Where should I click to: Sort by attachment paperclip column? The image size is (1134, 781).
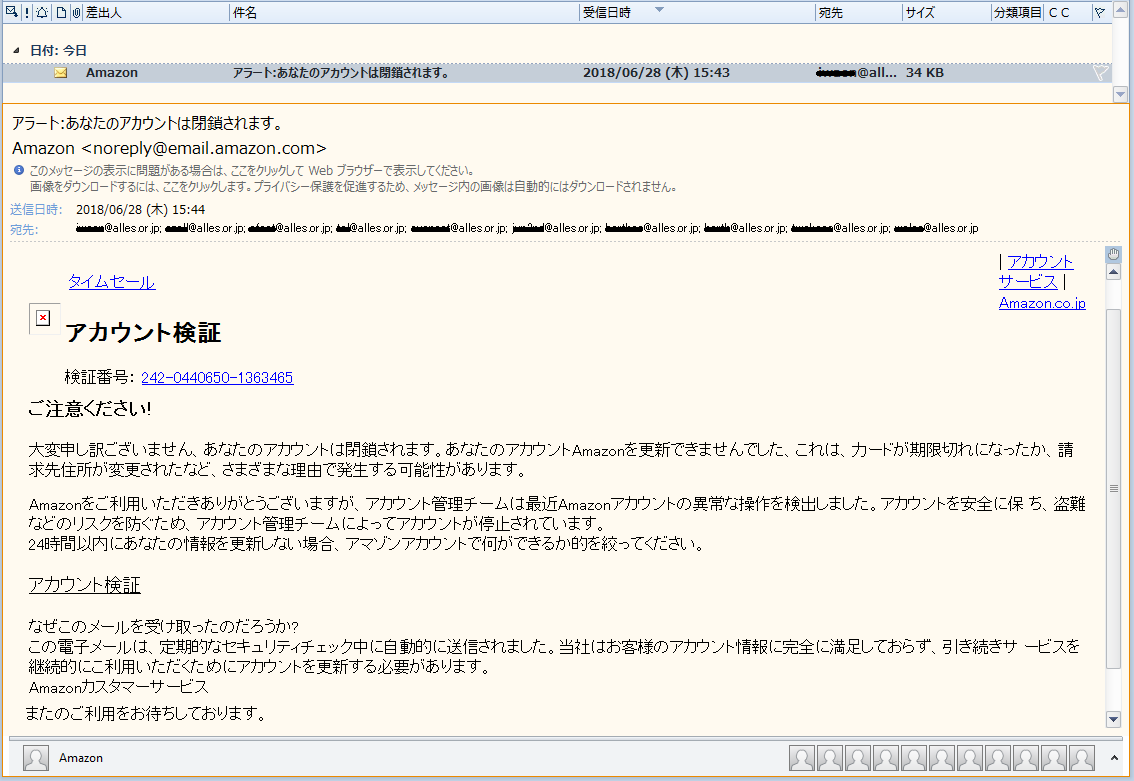coord(76,12)
